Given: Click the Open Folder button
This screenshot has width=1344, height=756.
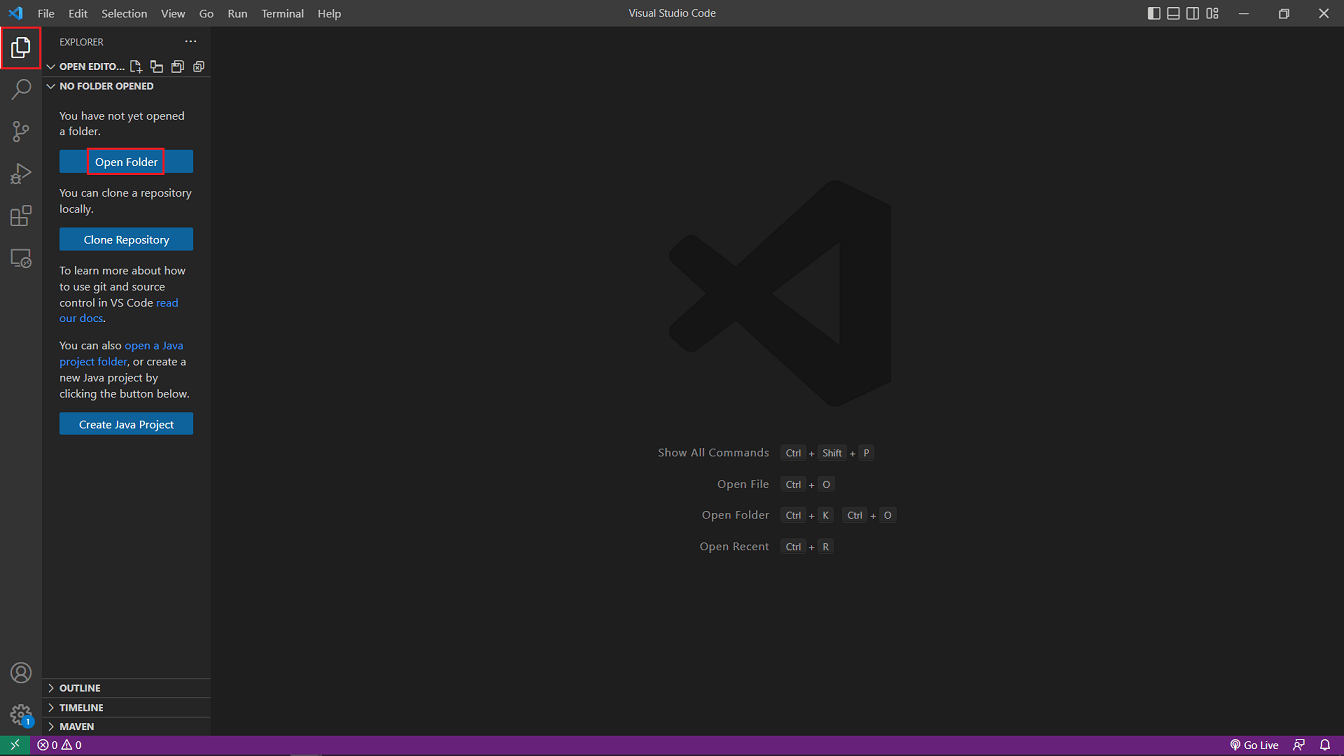Looking at the screenshot, I should click(x=126, y=162).
